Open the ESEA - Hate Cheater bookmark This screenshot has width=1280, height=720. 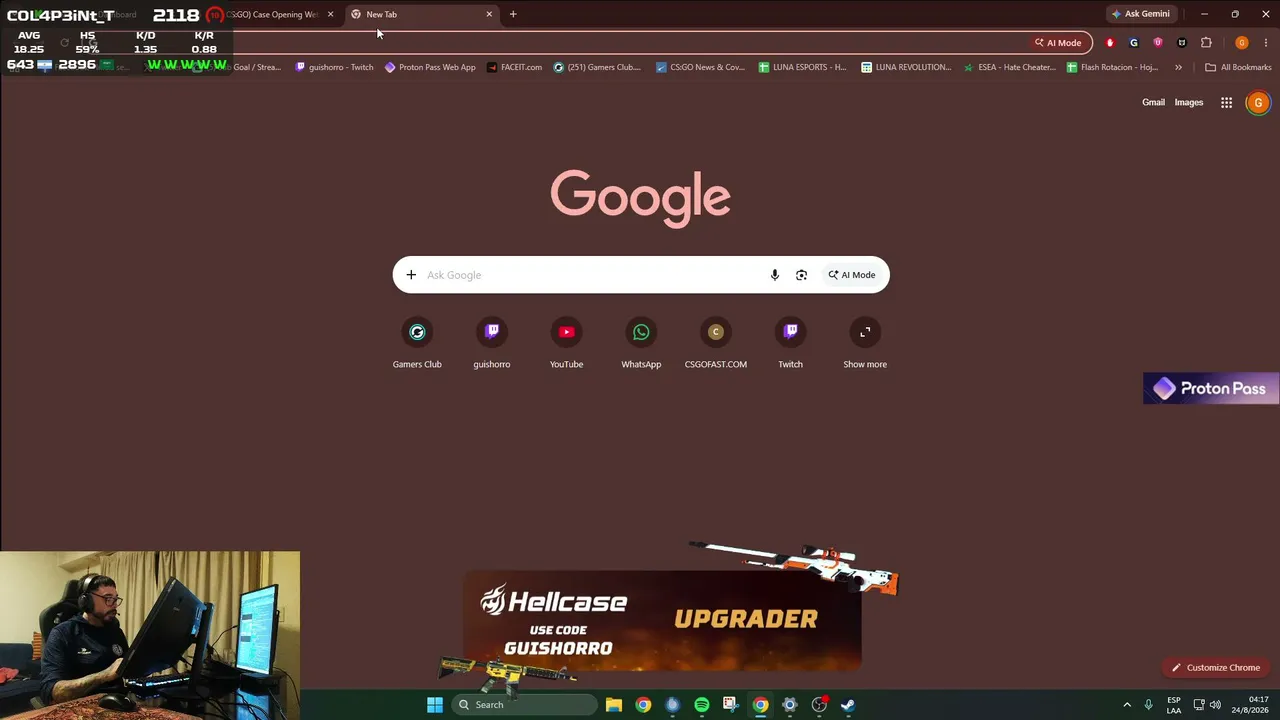coord(1009,67)
